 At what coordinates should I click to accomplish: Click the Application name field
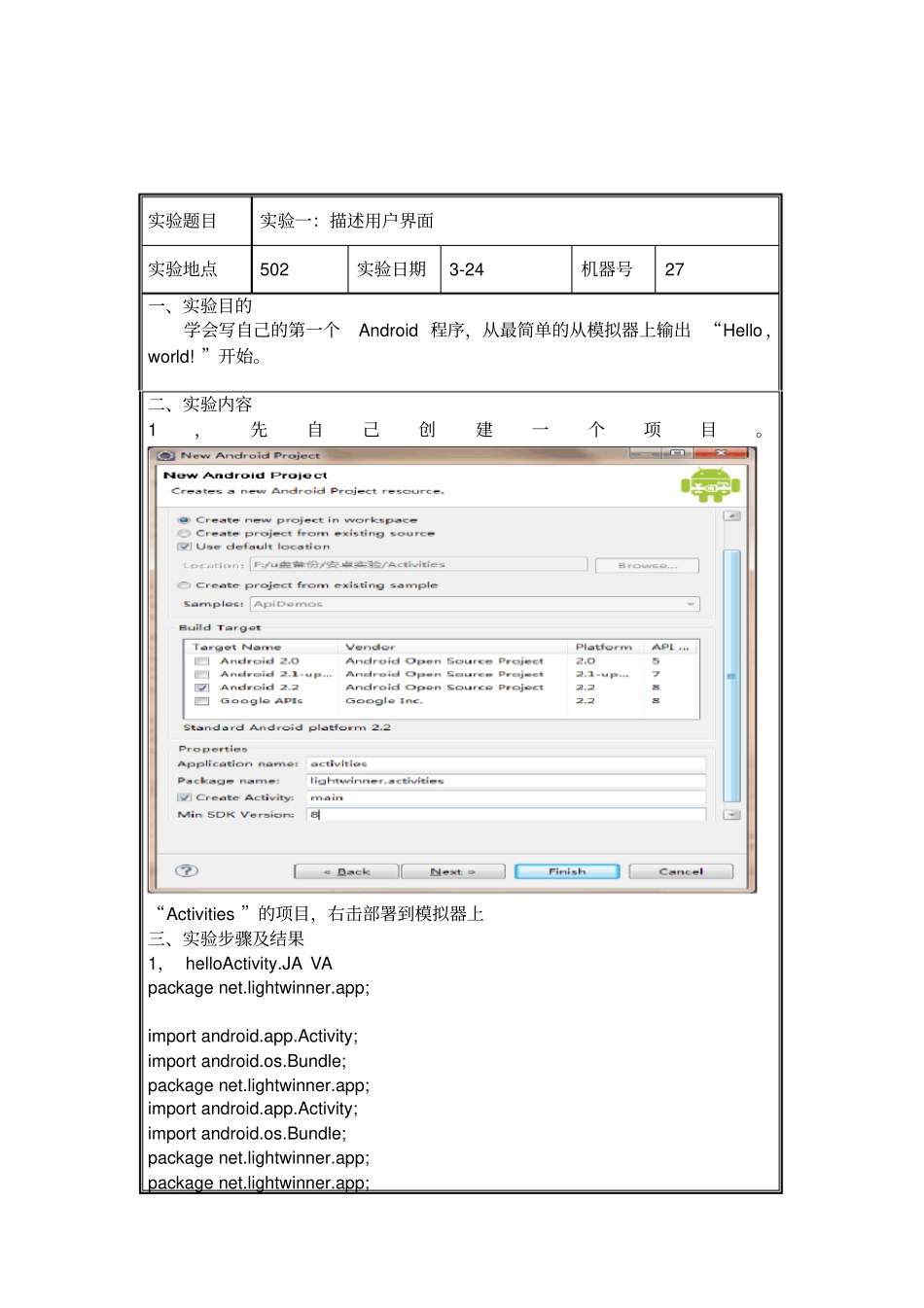point(507,764)
